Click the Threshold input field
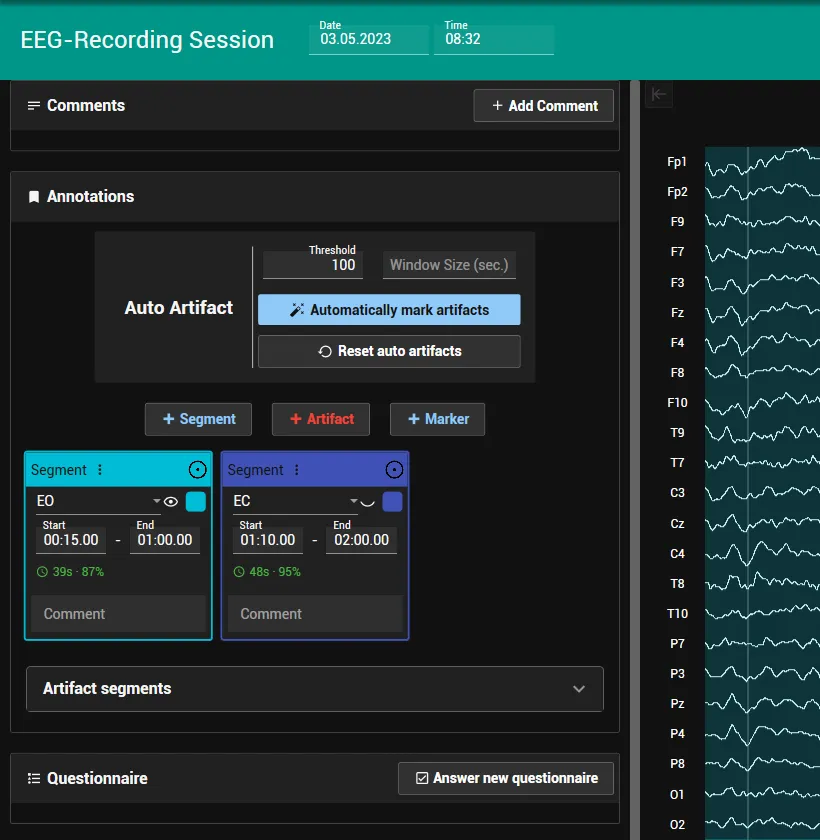Viewport: 820px width, 840px height. (x=313, y=265)
